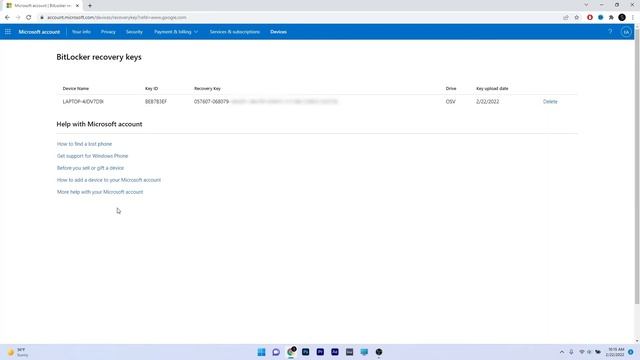Screen dimensions: 640x360
Task: Open the tab search chevron
Action: click(x=586, y=5)
